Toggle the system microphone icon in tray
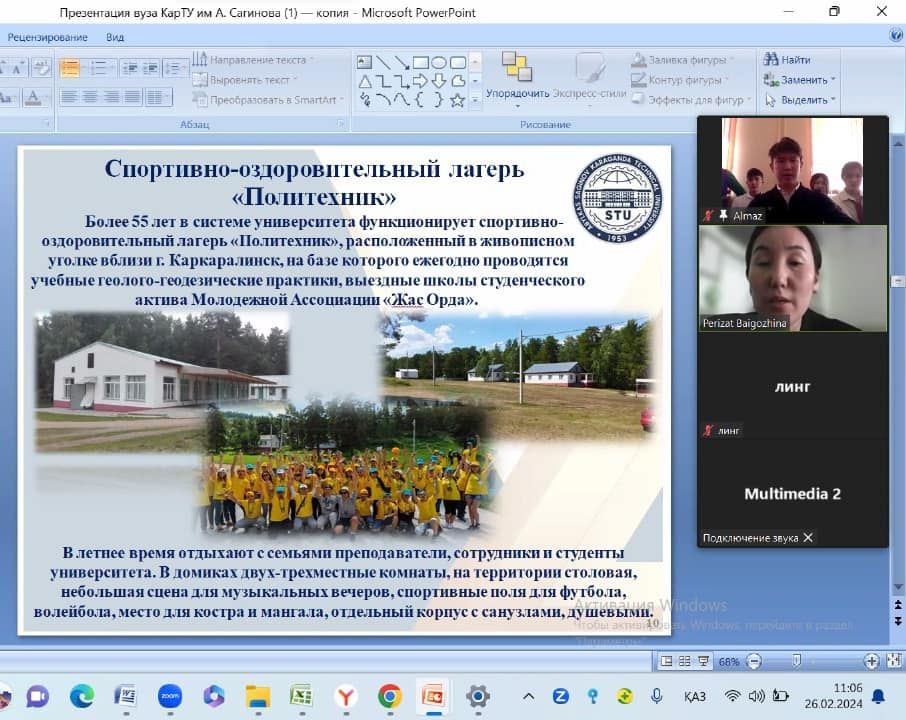The image size is (906, 720). [x=657, y=696]
